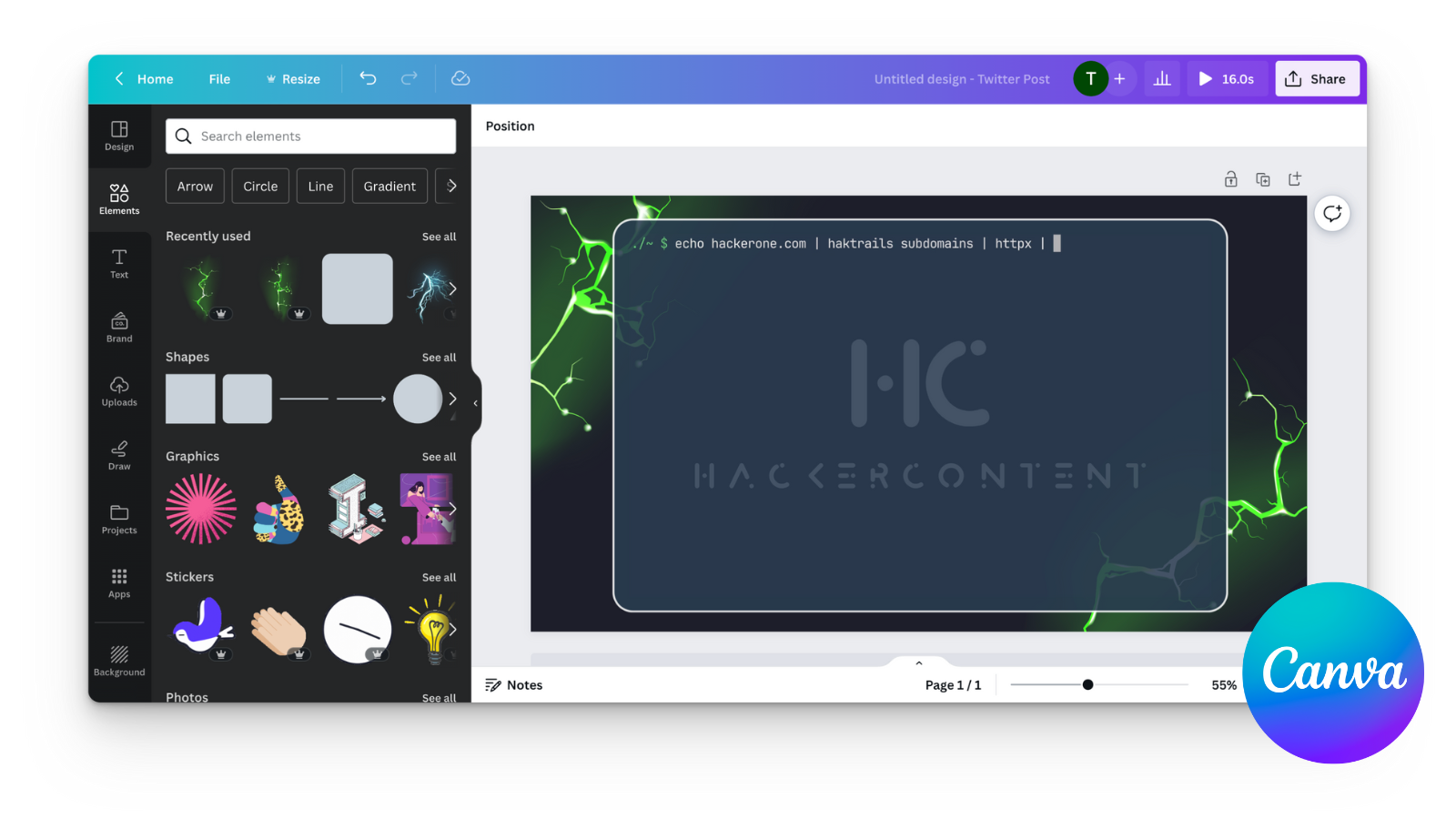1456x819 pixels.
Task: Undo the last action
Action: (368, 78)
